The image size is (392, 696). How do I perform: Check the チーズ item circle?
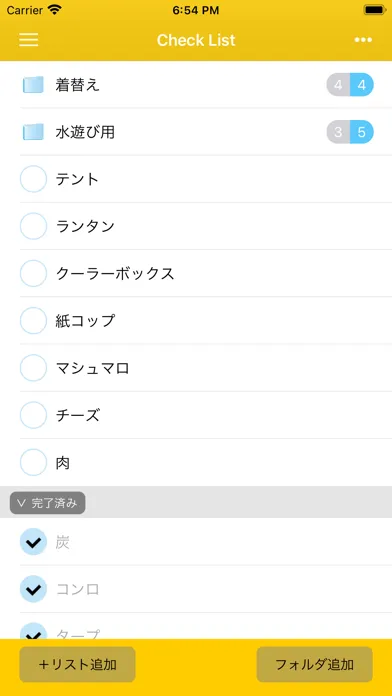33,415
